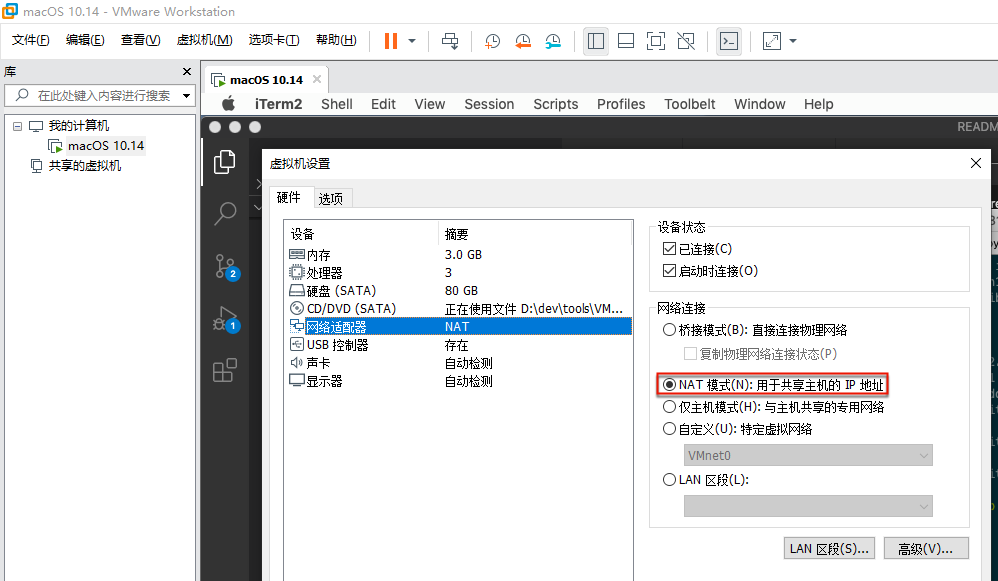Viewport: 998px width, 581px height.
Task: Open the Session menu in the guest
Action: [489, 104]
